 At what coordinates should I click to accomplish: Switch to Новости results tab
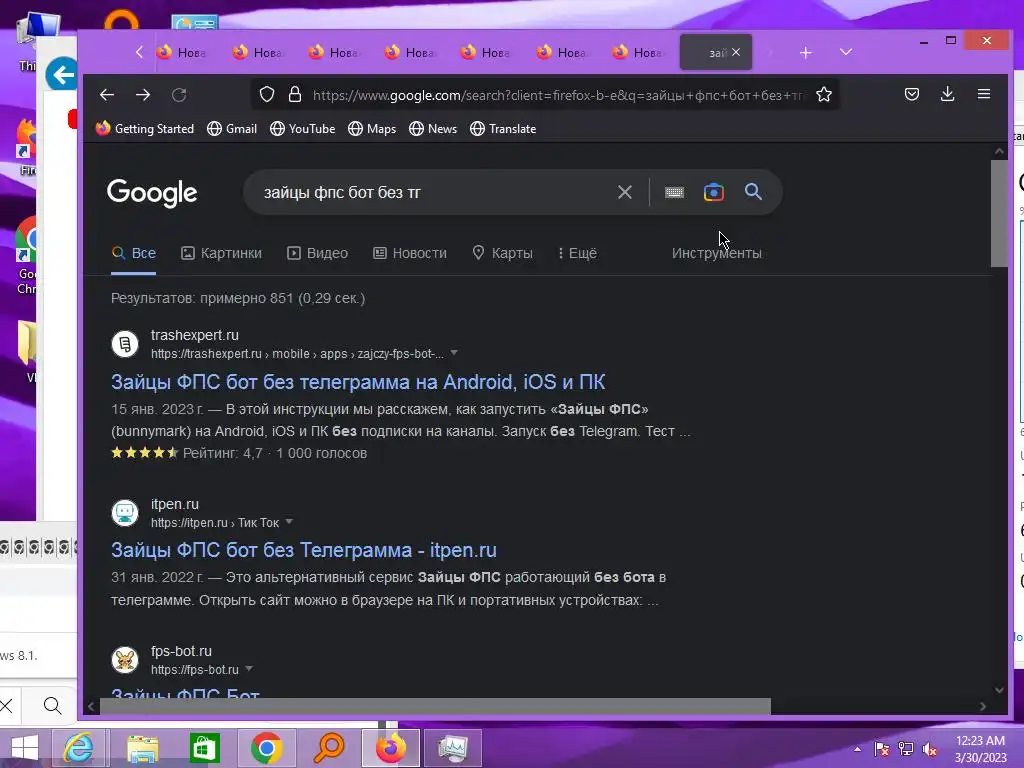click(x=410, y=253)
